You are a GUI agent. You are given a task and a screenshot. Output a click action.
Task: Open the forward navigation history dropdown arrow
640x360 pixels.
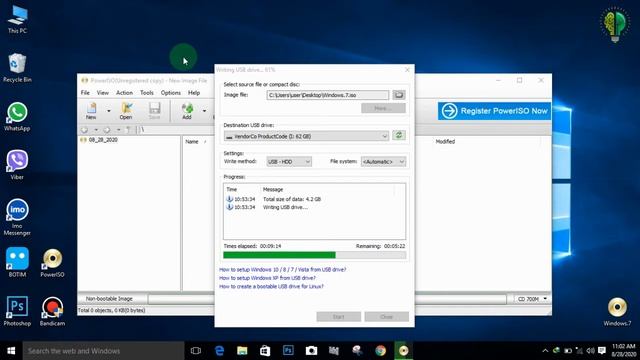pos(118,130)
